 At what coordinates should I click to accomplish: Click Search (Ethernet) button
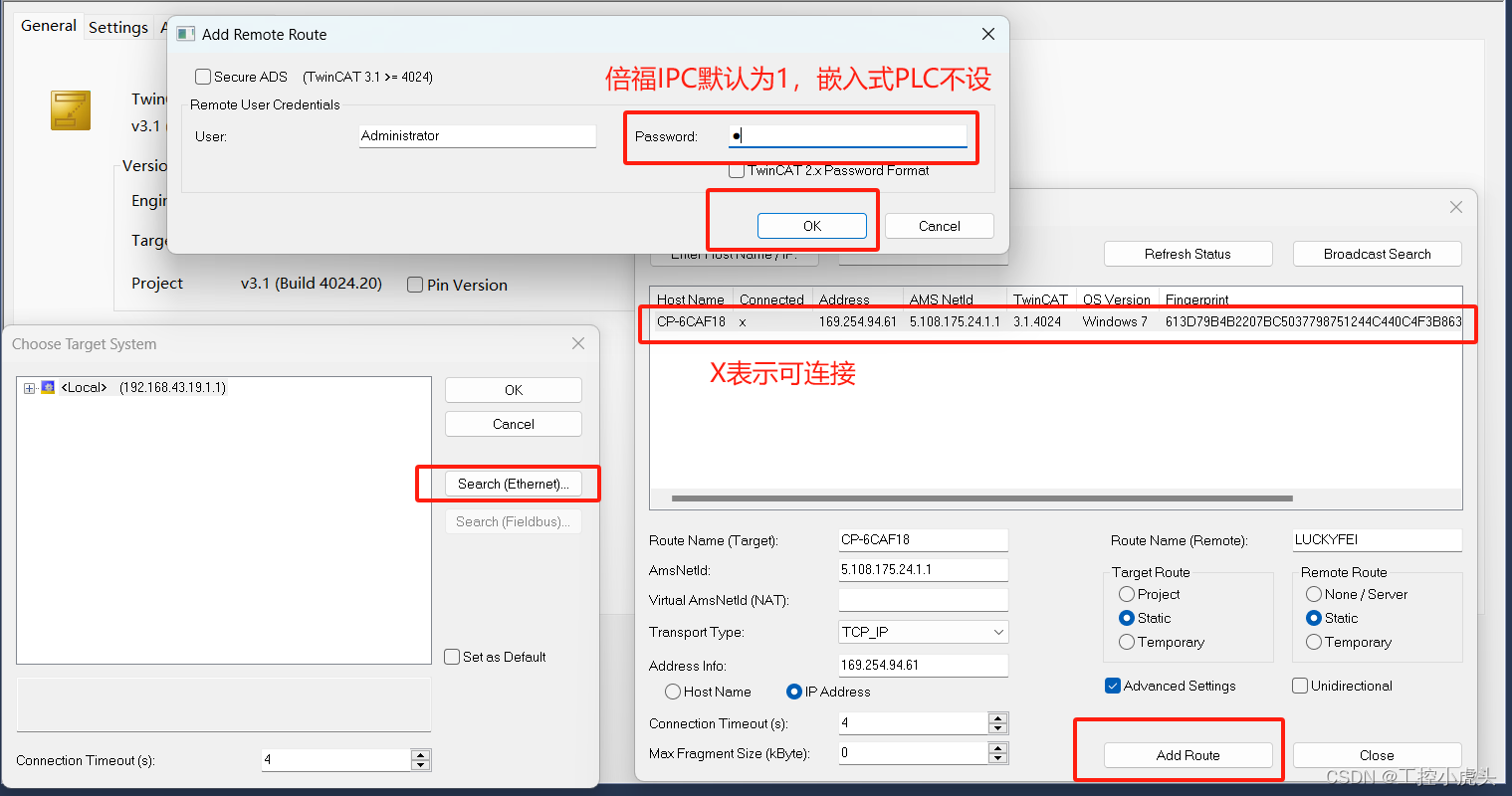[x=514, y=484]
